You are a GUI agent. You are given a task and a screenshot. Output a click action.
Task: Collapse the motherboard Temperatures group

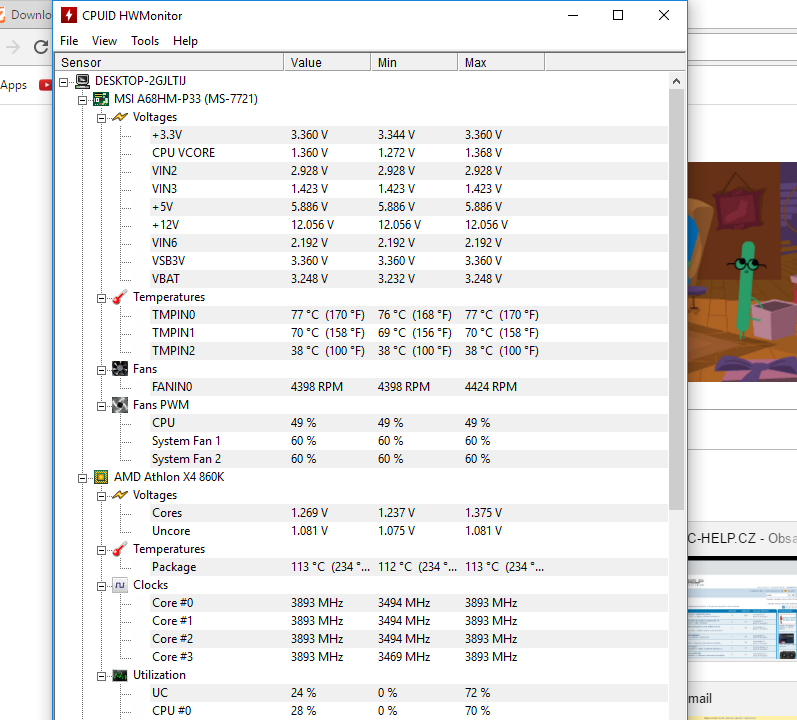102,298
